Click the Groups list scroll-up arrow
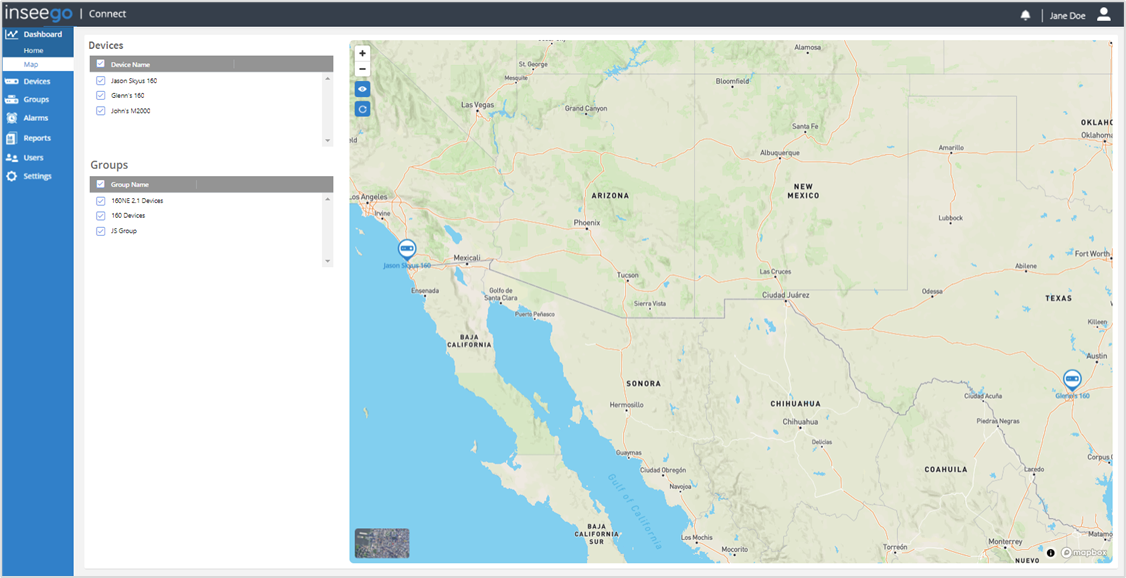Viewport: 1126px width, 578px height. coord(328,197)
